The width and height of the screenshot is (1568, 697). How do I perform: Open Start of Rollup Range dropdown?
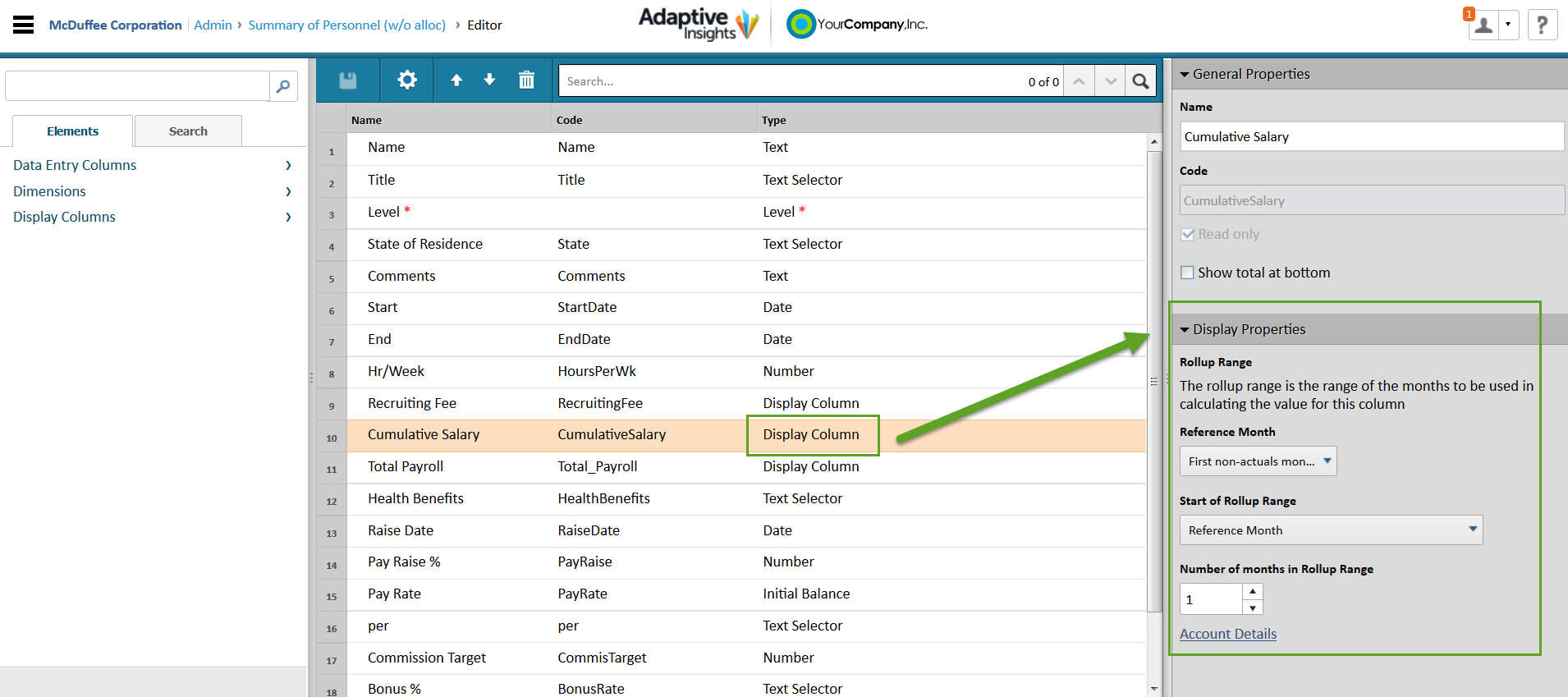(1332, 530)
